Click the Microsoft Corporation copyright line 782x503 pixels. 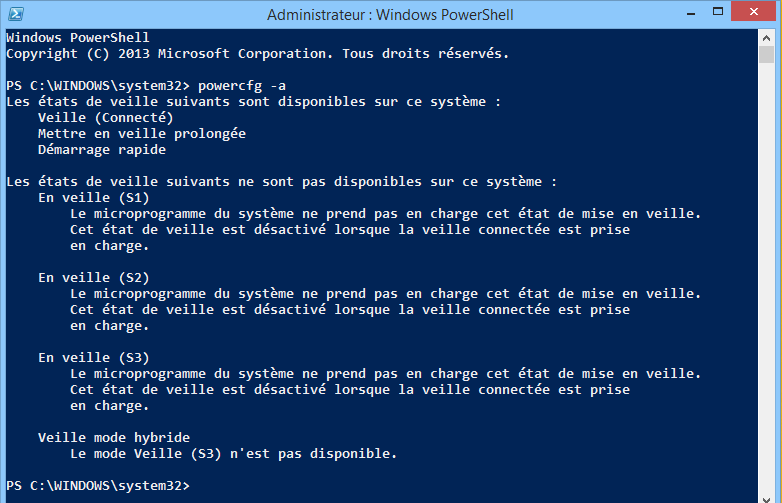[257, 53]
